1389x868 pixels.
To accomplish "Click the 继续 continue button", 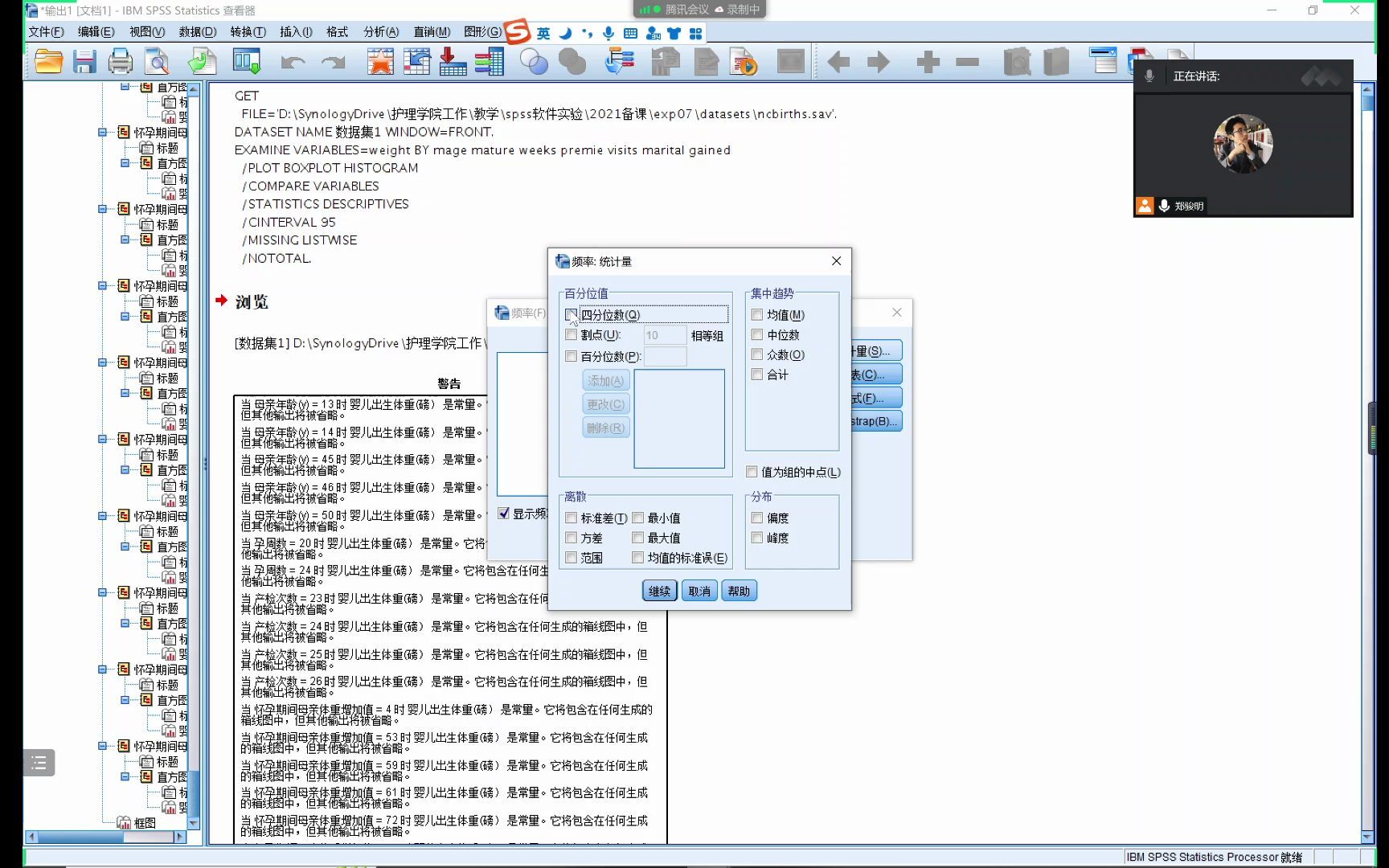I will [659, 592].
